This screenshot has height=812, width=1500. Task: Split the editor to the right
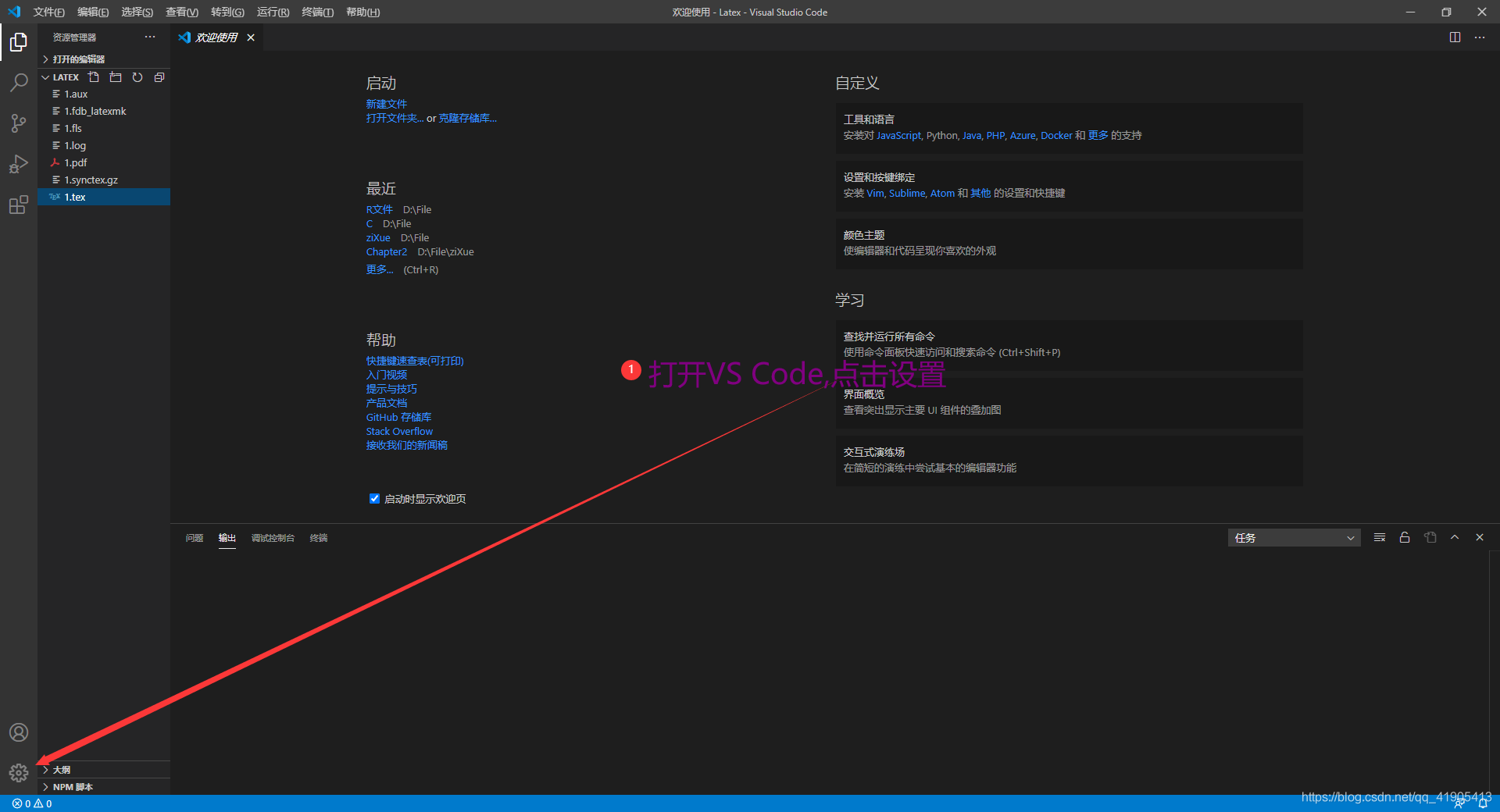1455,37
